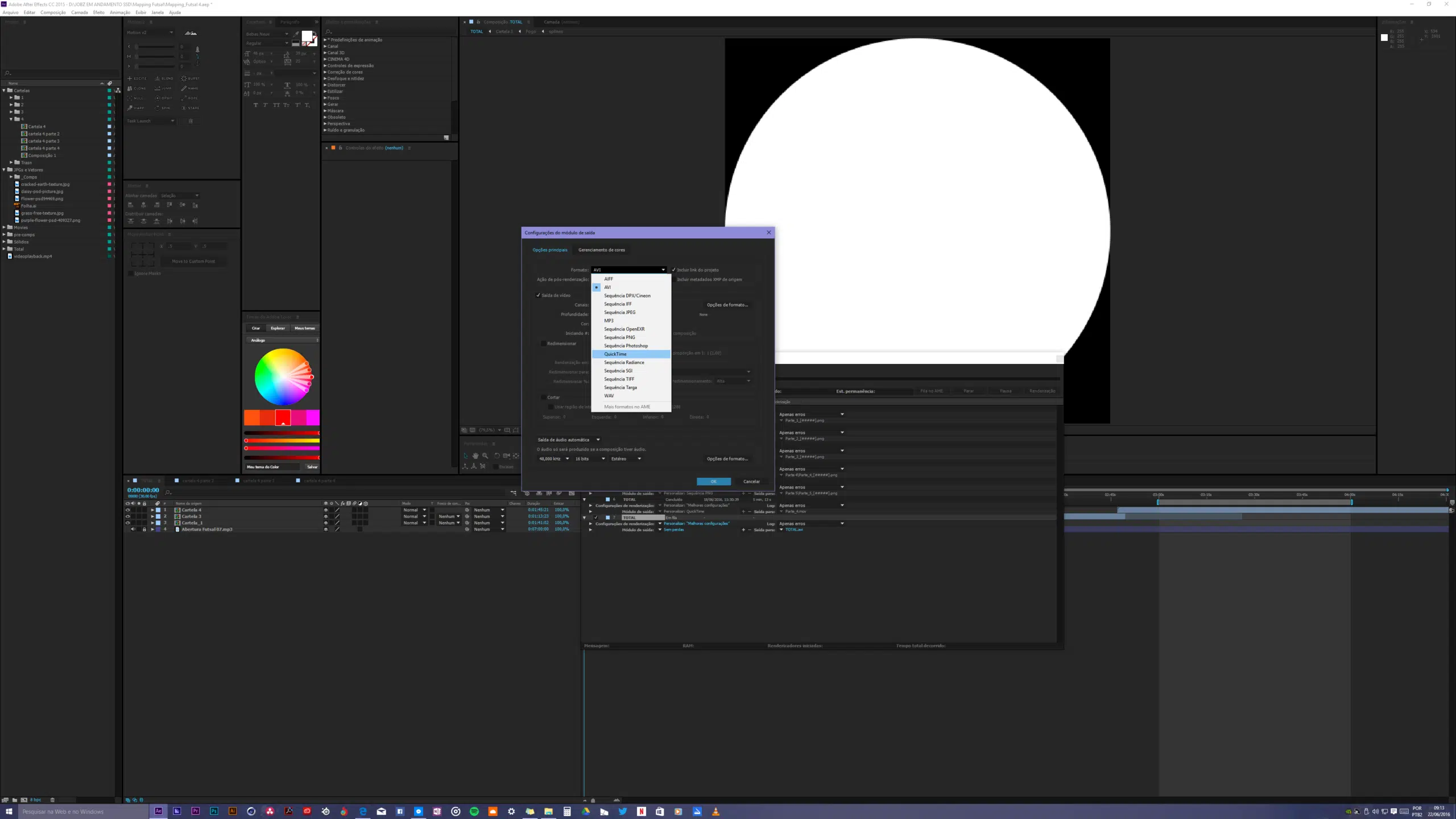Enable the Redimensionar checkbox
1456x819 pixels.
point(543,344)
